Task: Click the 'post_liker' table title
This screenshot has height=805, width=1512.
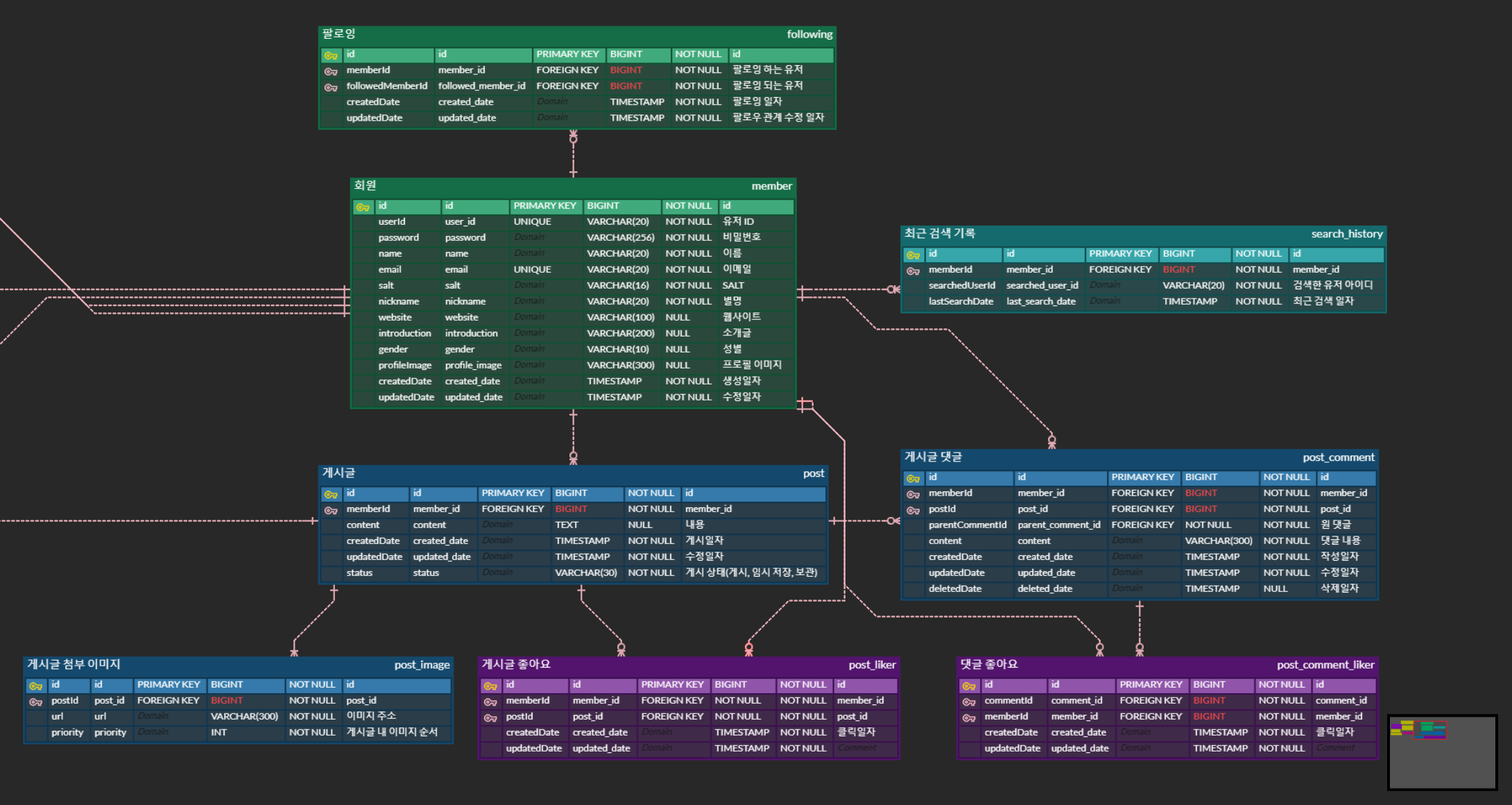Action: [872, 665]
